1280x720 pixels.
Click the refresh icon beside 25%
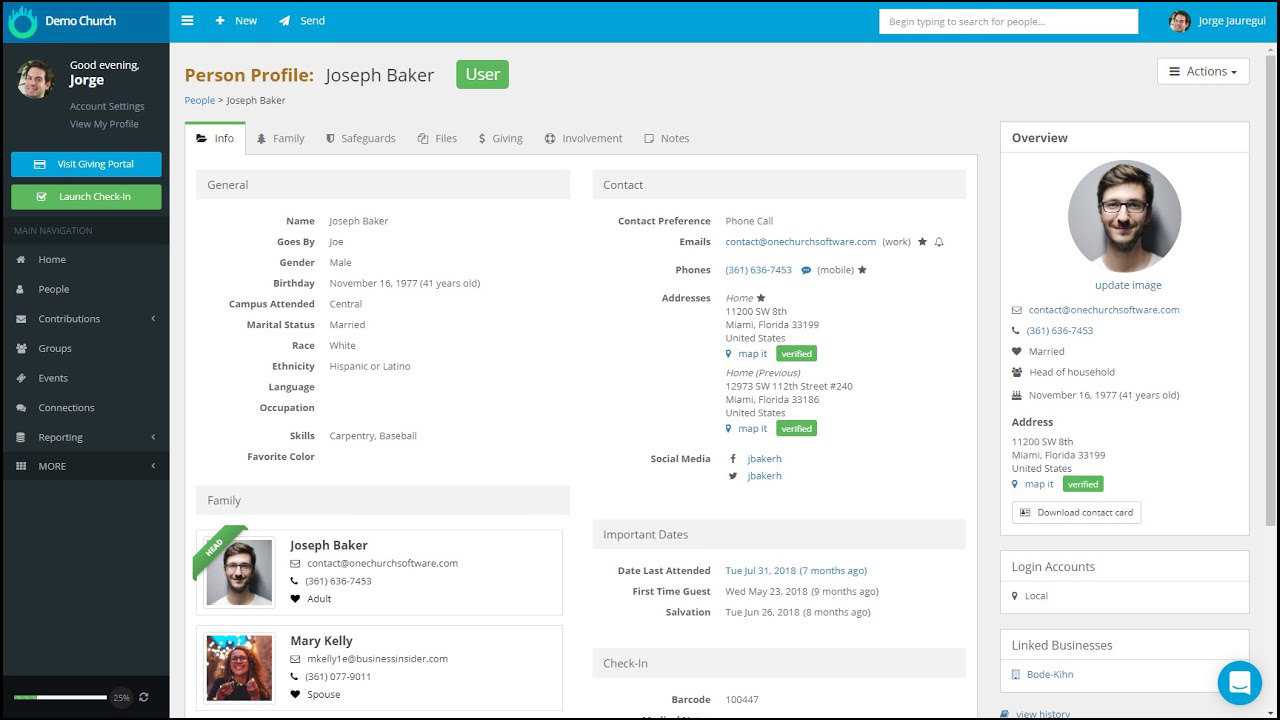[144, 697]
